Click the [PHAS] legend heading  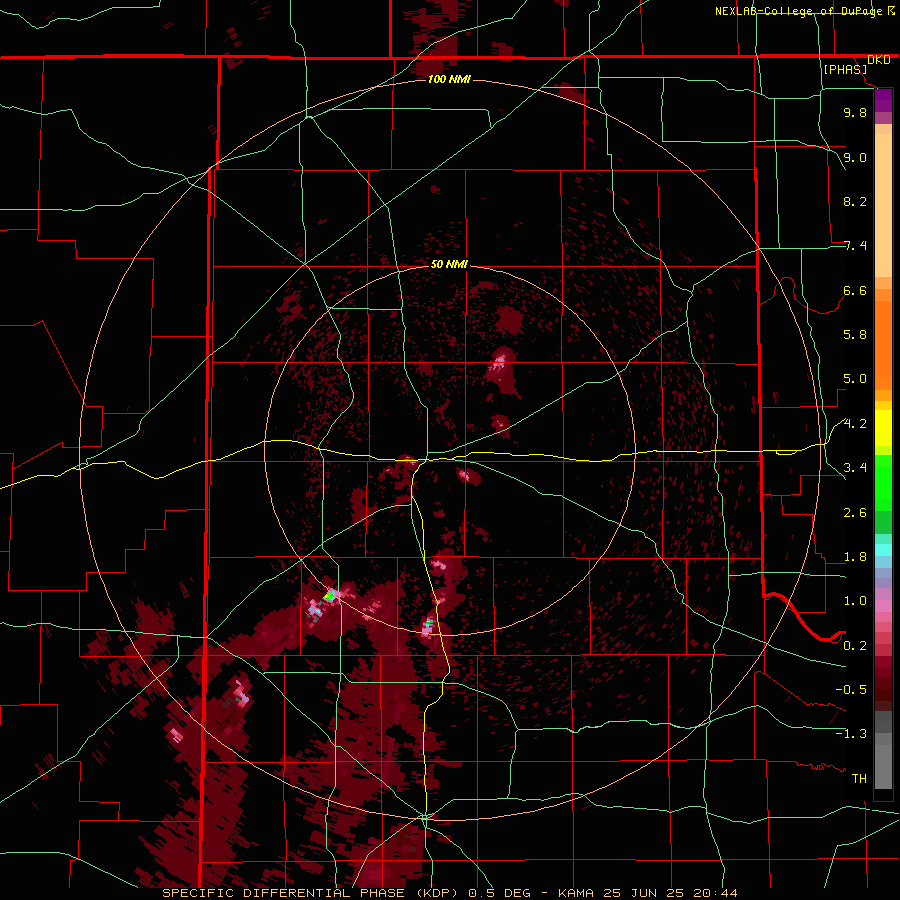(x=845, y=69)
